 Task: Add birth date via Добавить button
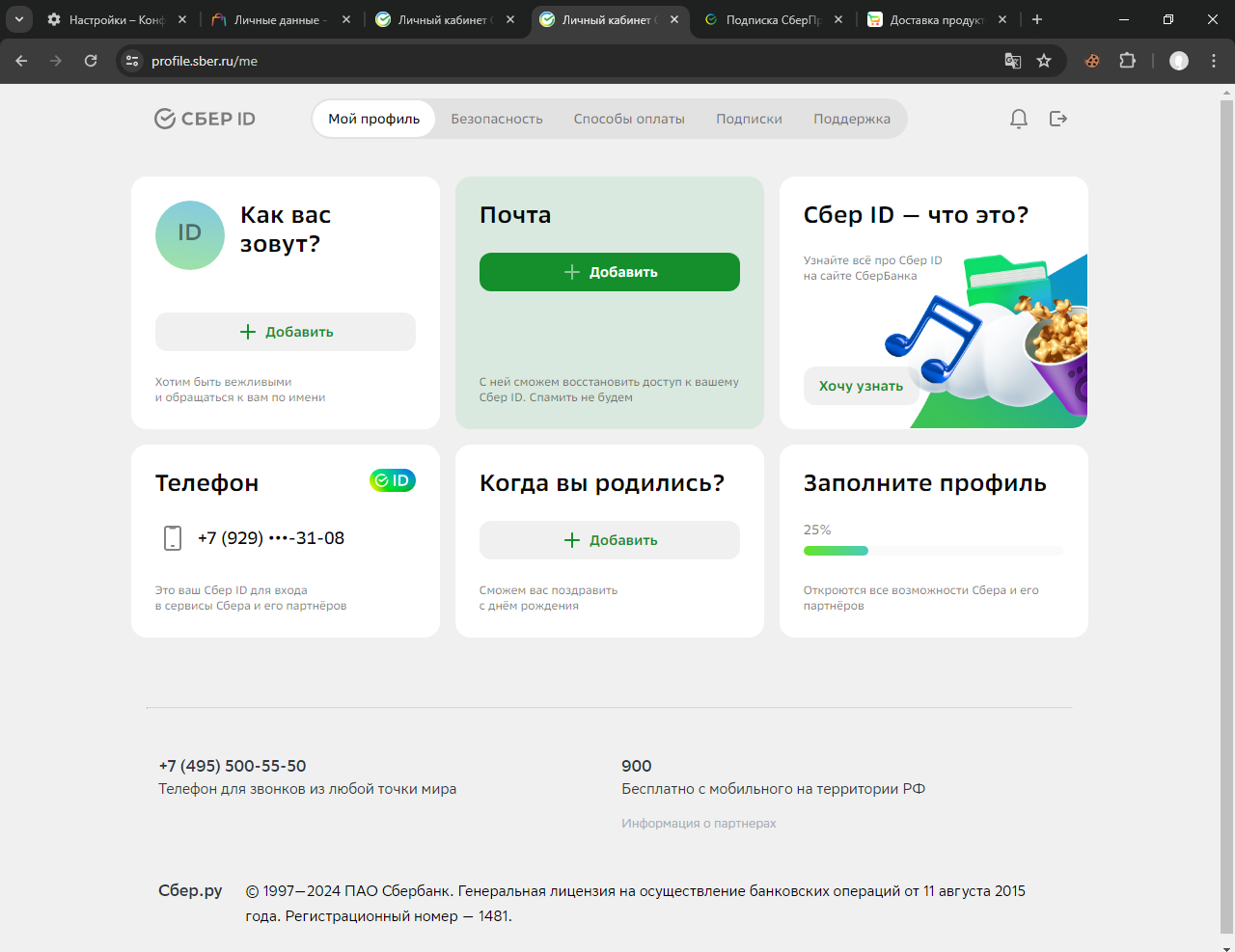tap(610, 540)
